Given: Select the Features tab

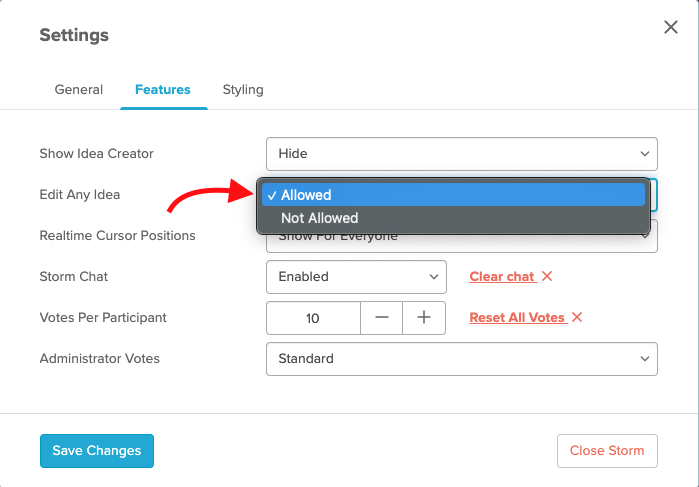Looking at the screenshot, I should pyautogui.click(x=163, y=90).
